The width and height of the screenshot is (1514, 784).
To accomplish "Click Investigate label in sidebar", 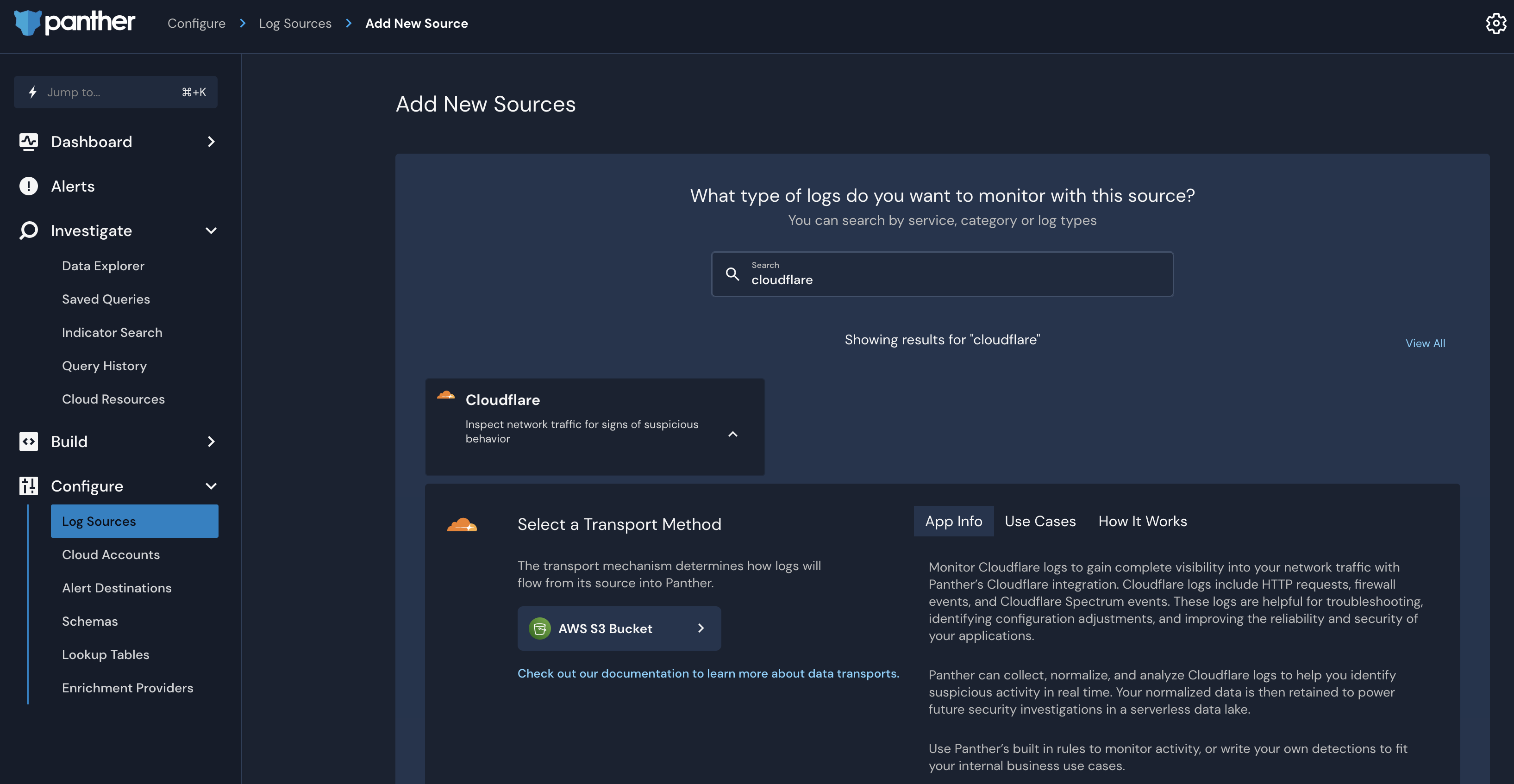I will [x=91, y=230].
